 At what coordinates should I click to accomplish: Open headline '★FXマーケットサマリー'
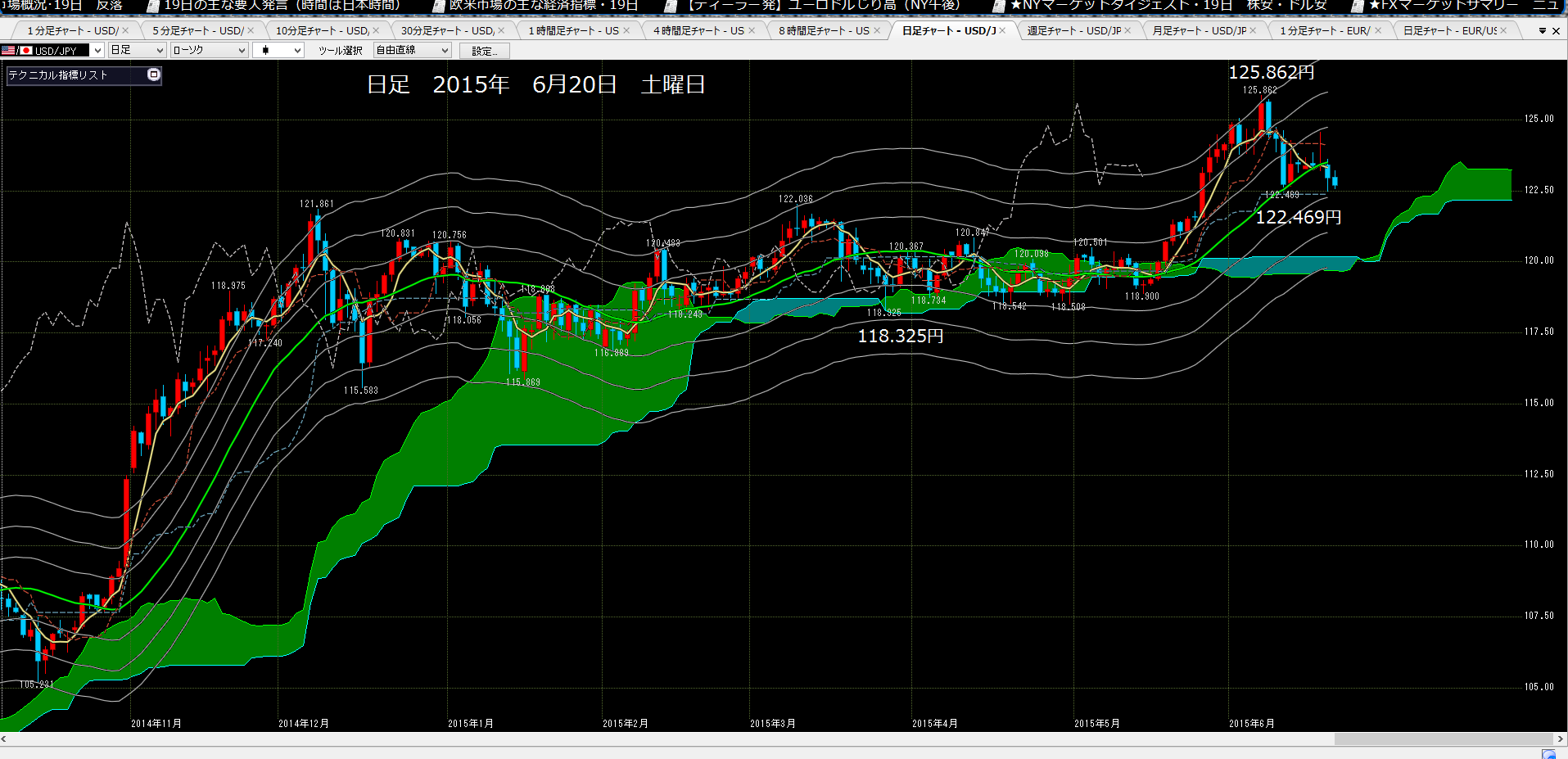tap(1462, 6)
